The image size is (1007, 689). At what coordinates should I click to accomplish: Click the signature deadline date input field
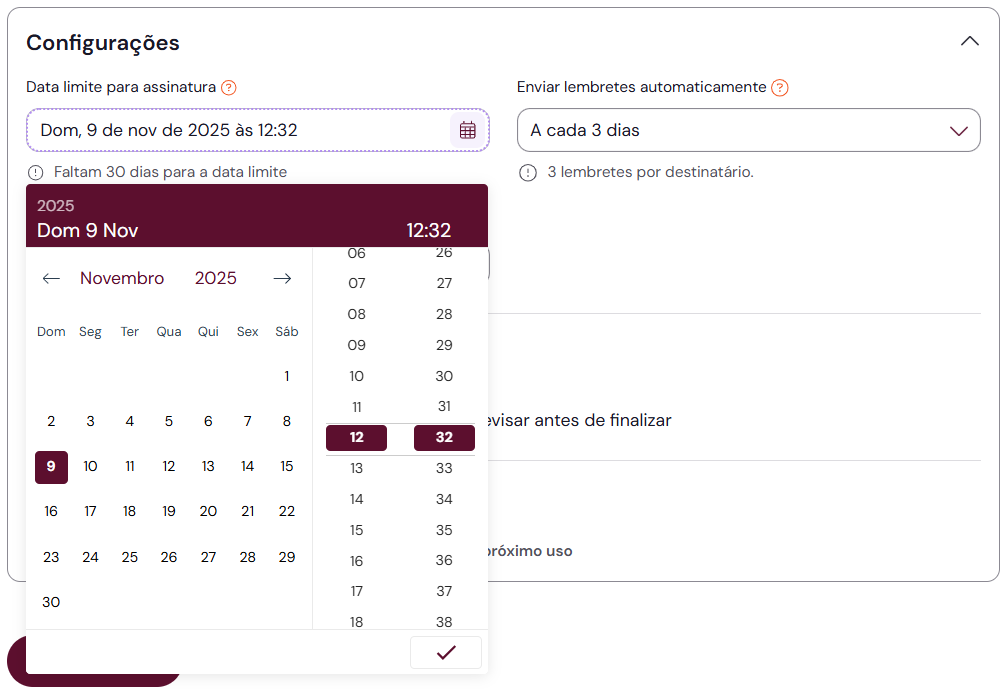coord(240,130)
